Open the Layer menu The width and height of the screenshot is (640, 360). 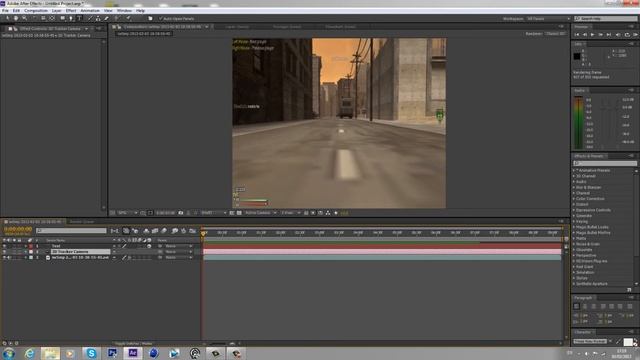[x=57, y=11]
